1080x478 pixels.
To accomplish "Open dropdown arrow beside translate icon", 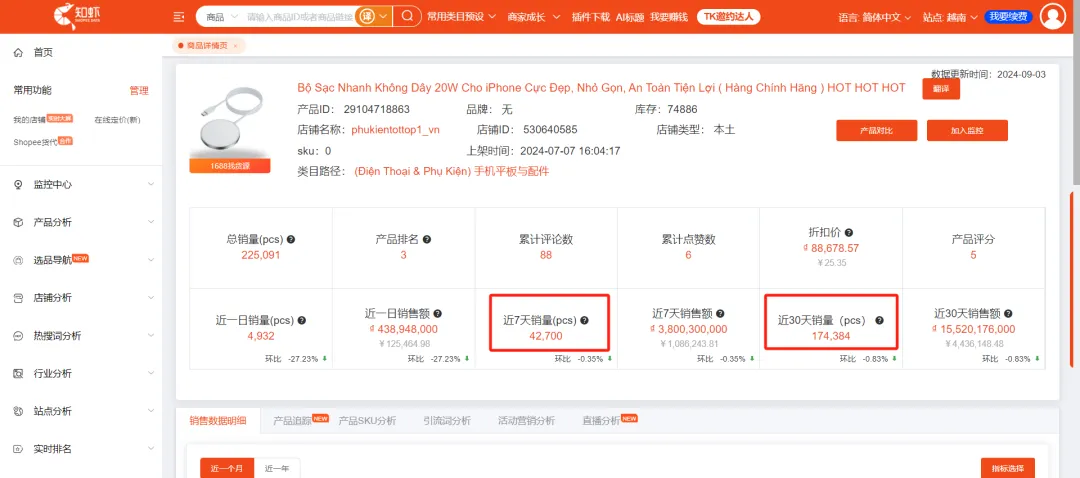I will point(384,16).
